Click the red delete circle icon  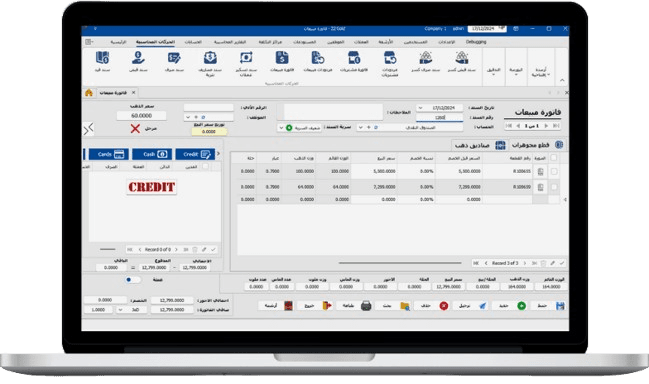[x=444, y=306]
